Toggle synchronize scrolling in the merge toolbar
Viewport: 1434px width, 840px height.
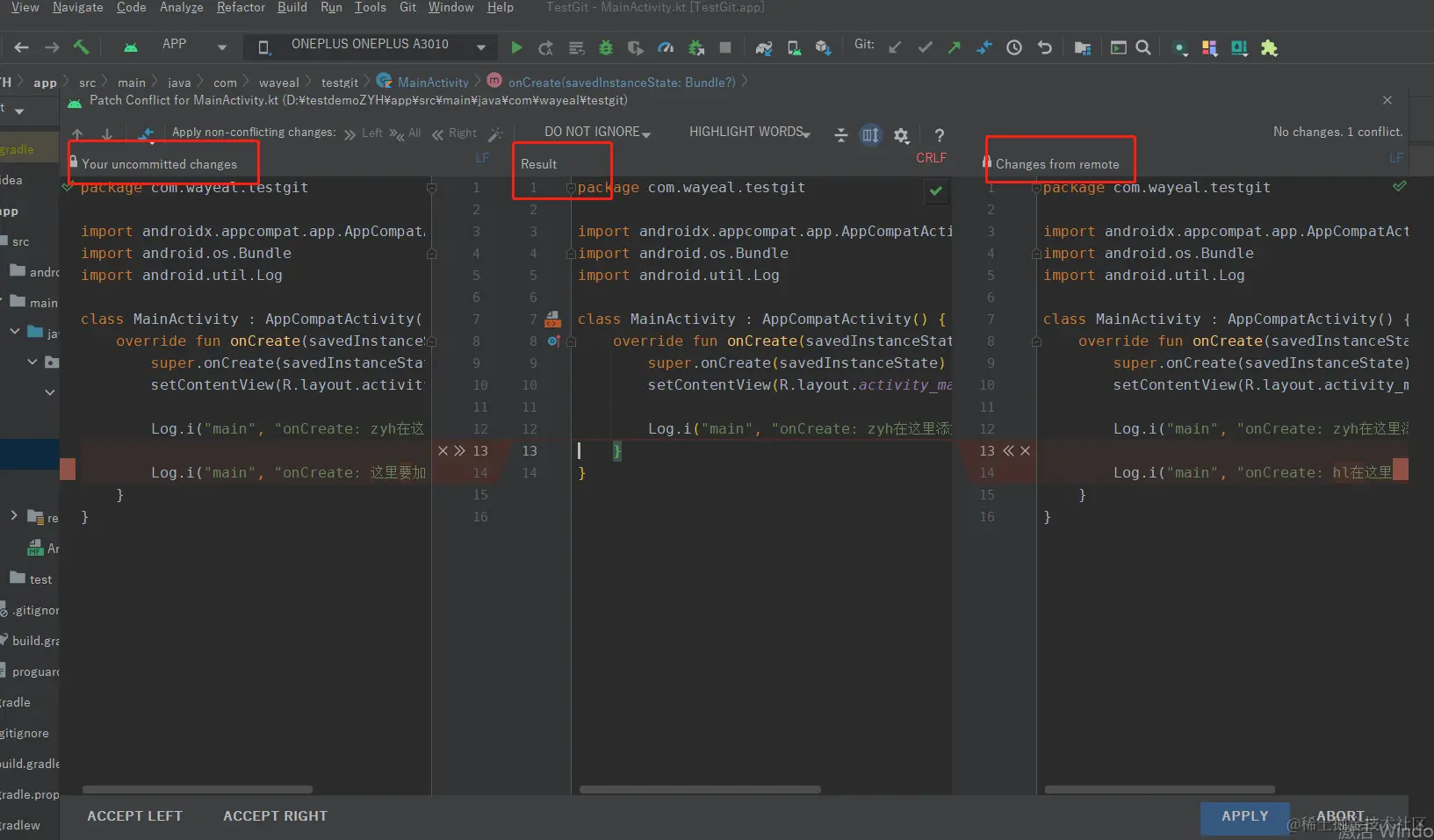pos(870,135)
